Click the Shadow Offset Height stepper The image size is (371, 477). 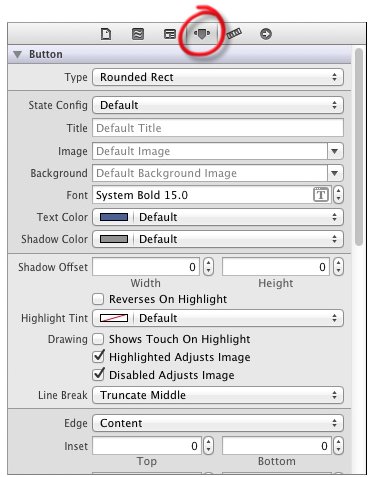pyautogui.click(x=338, y=267)
